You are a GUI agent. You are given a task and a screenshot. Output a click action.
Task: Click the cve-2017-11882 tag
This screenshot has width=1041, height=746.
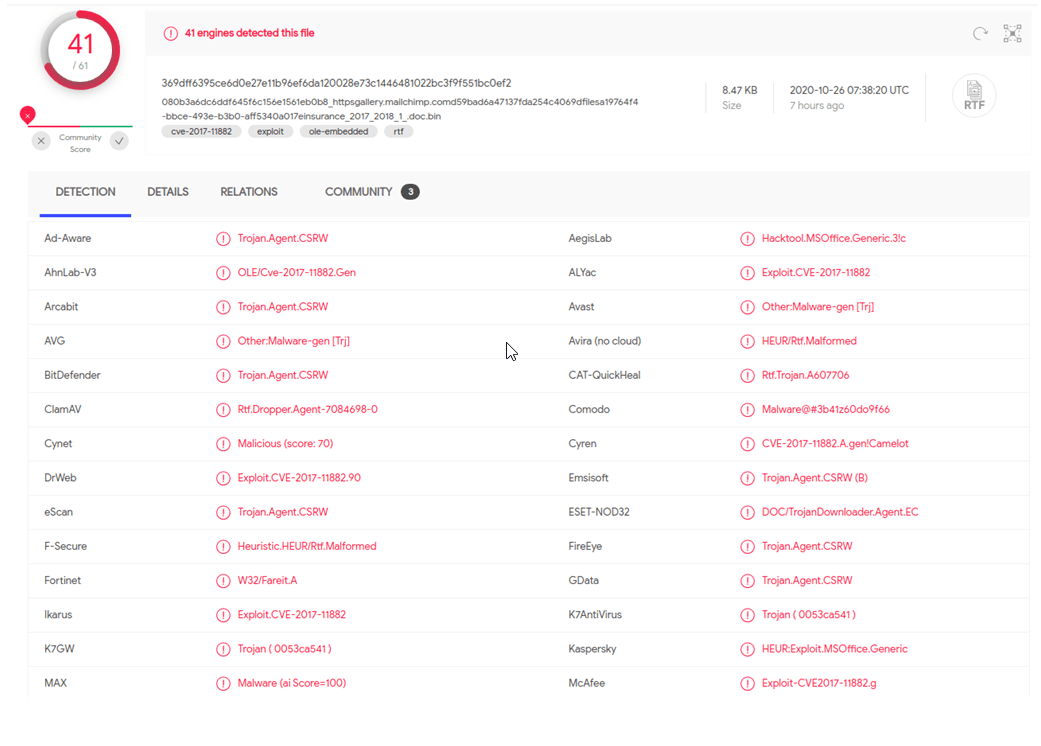point(201,131)
